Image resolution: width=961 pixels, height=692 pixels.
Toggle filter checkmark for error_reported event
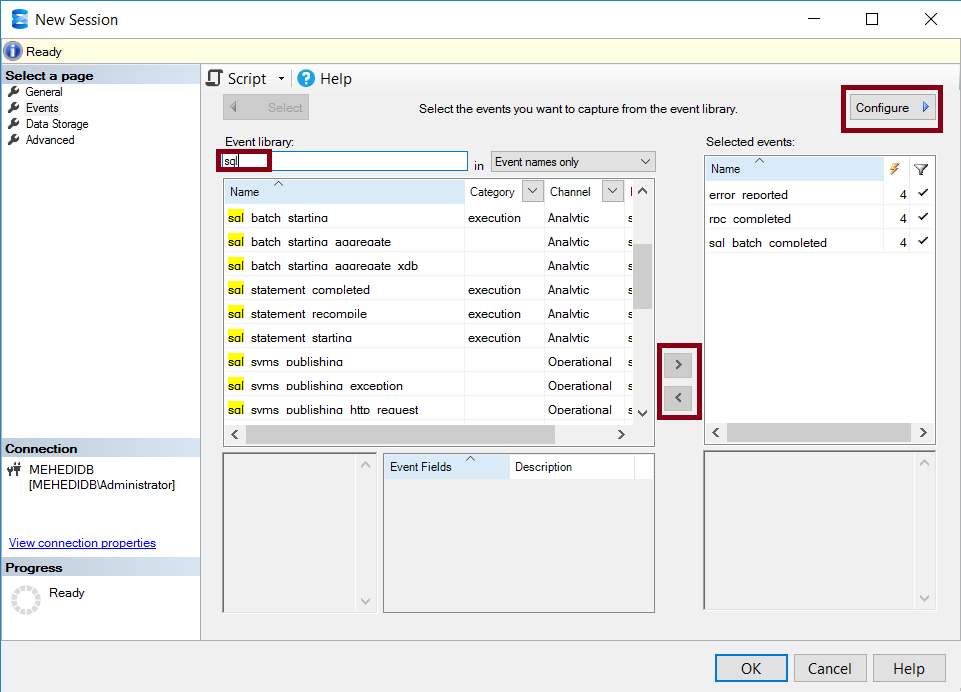pyautogui.click(x=922, y=193)
